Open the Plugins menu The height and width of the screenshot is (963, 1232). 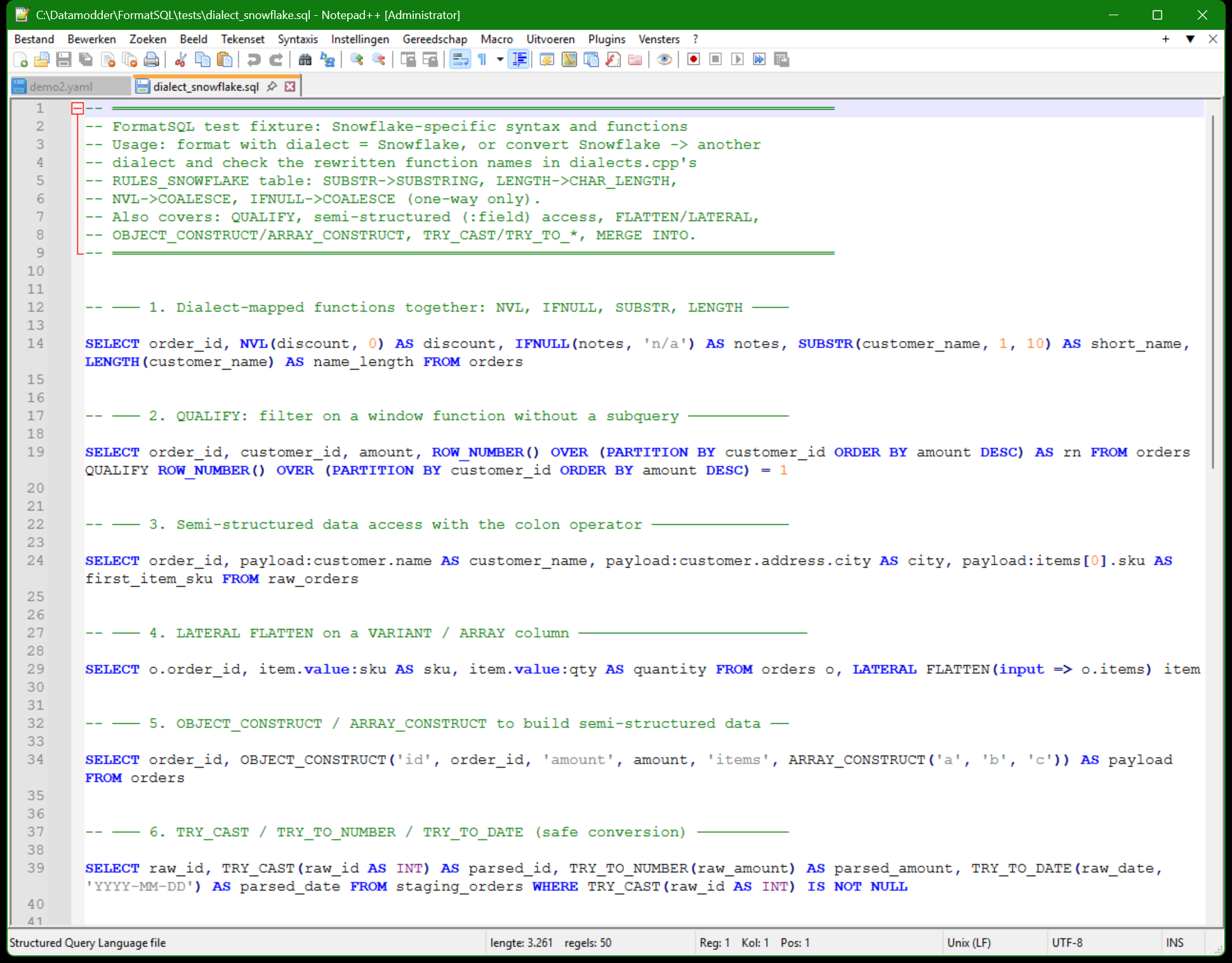(x=607, y=39)
